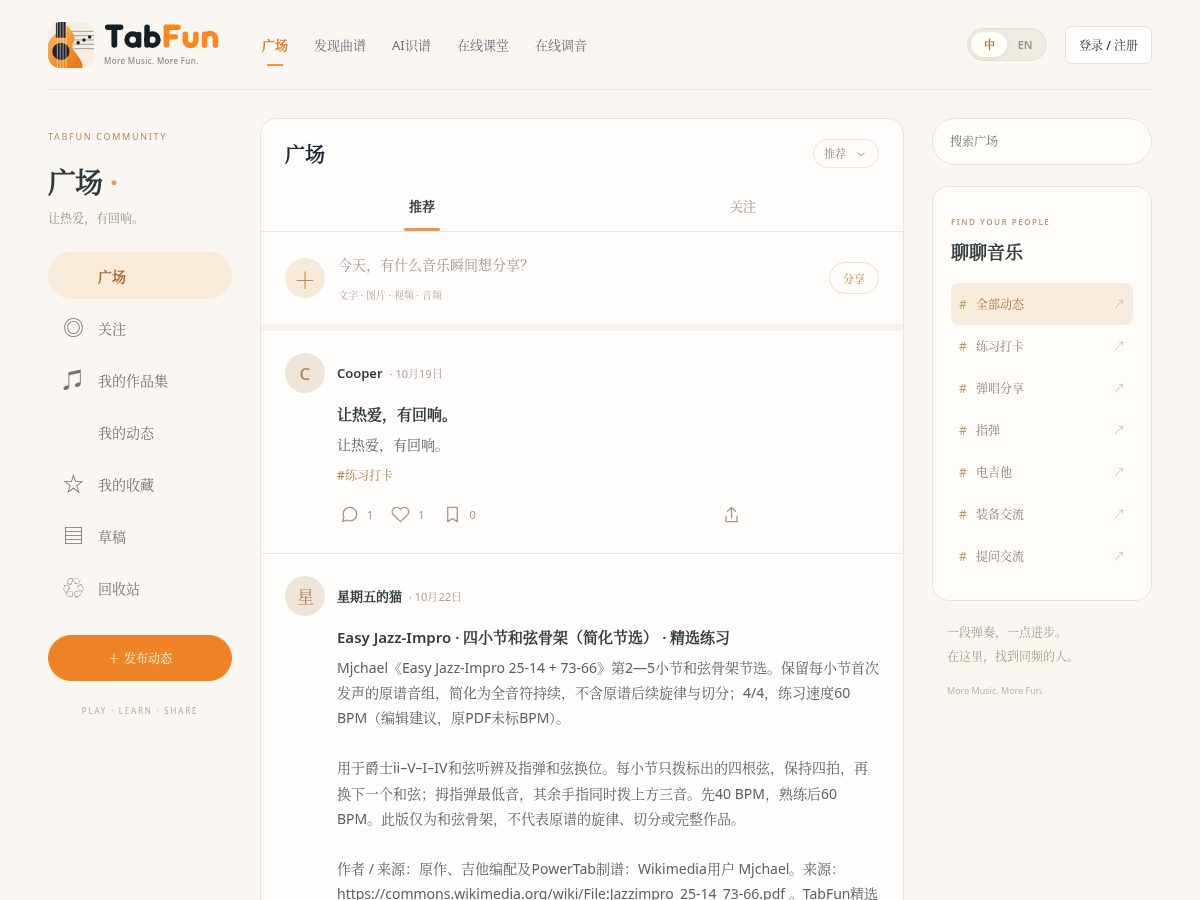The height and width of the screenshot is (900, 1200).
Task: Open the Easy Jazz-Impro post title
Action: [x=533, y=637]
